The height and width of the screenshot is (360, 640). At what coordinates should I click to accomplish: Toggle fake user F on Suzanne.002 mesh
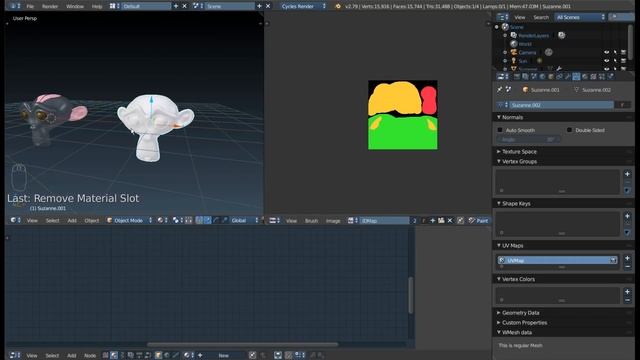point(622,105)
